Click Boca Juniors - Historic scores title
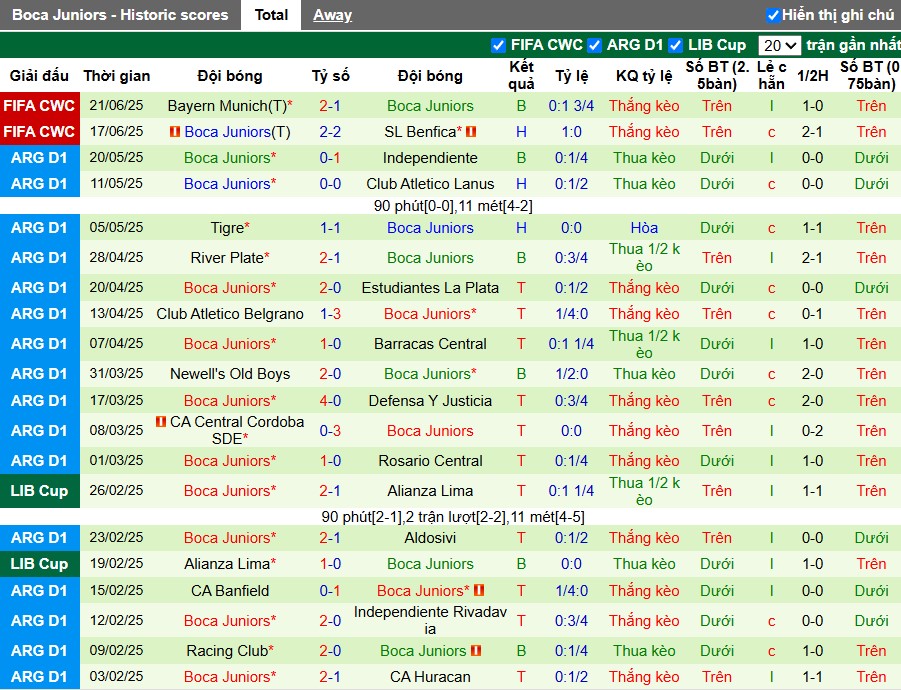The image size is (901, 690). (x=120, y=15)
